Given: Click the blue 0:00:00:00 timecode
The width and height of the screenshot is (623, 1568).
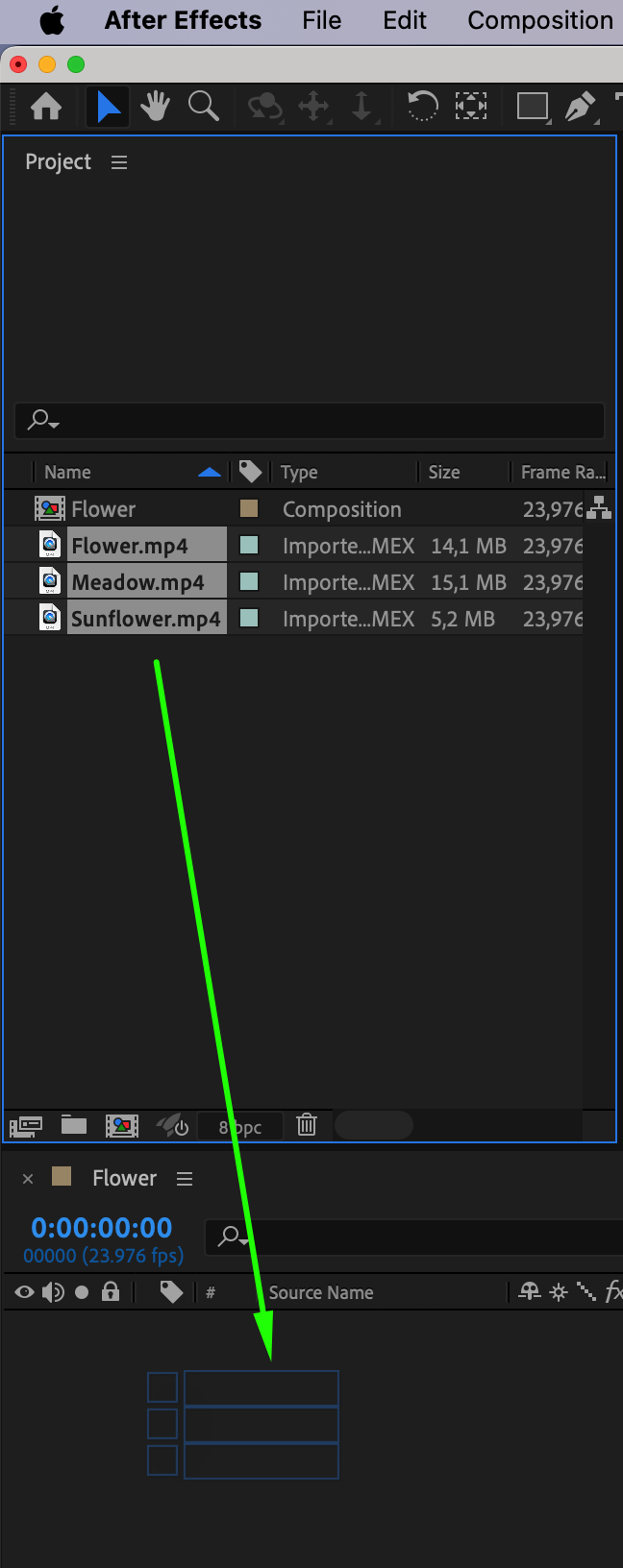Looking at the screenshot, I should tap(102, 1228).
